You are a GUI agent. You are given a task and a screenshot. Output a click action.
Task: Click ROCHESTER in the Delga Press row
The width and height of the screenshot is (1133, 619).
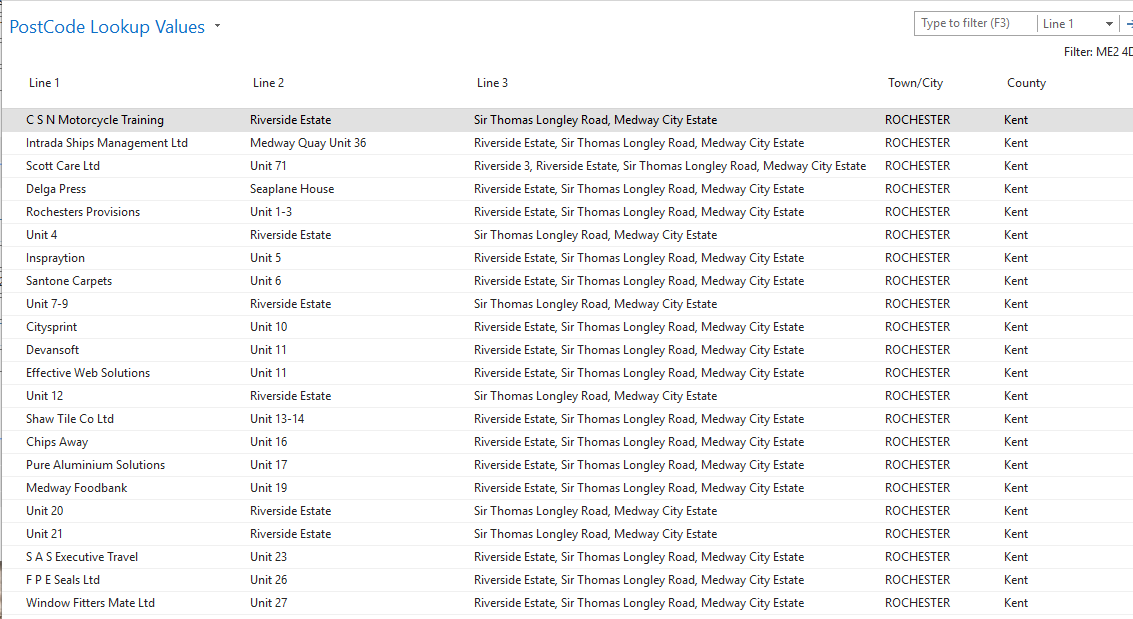pyautogui.click(x=918, y=189)
